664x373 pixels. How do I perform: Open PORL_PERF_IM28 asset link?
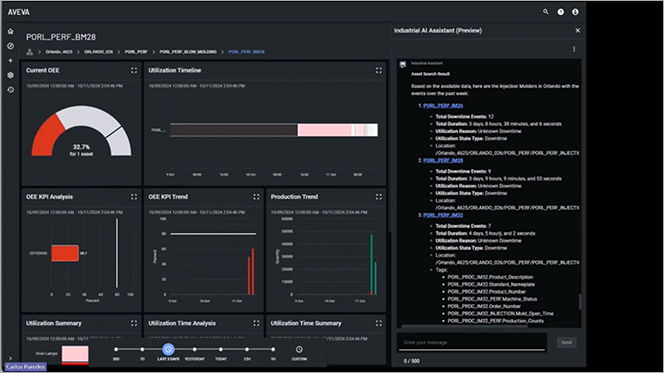pyautogui.click(x=443, y=160)
